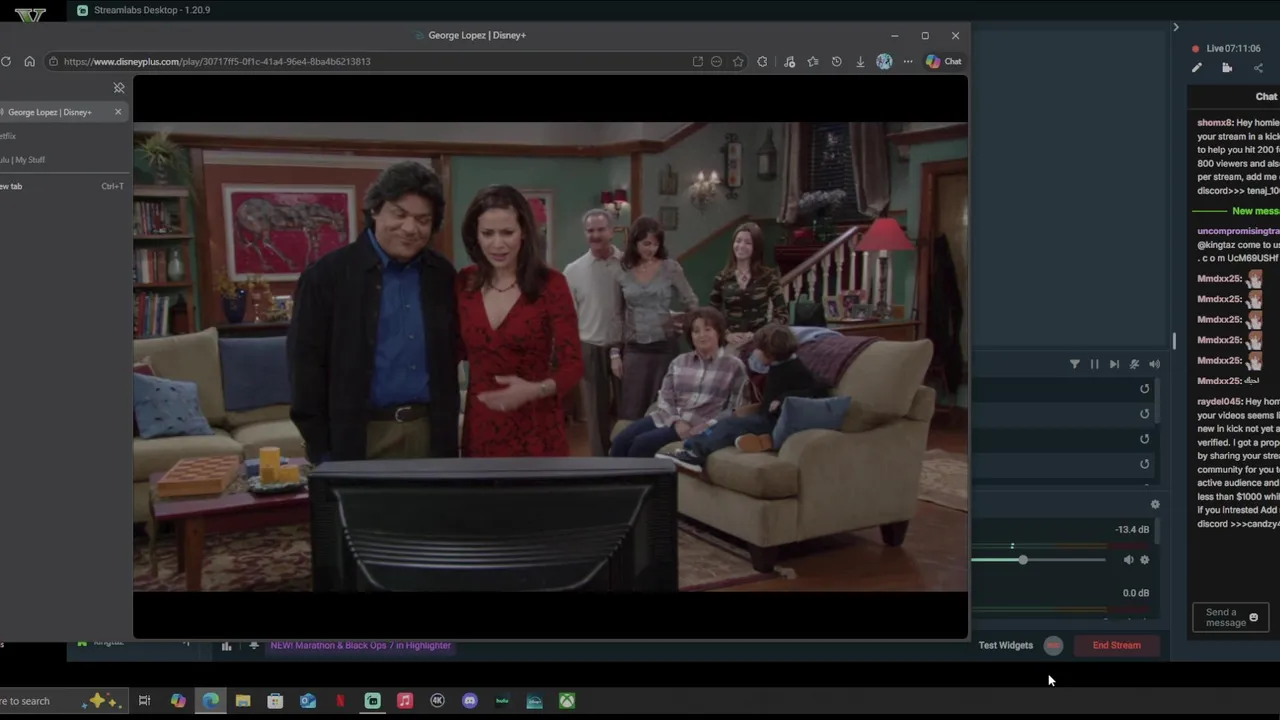The image size is (1280, 720).
Task: Click username shomx8 in chat
Action: (x=1215, y=123)
